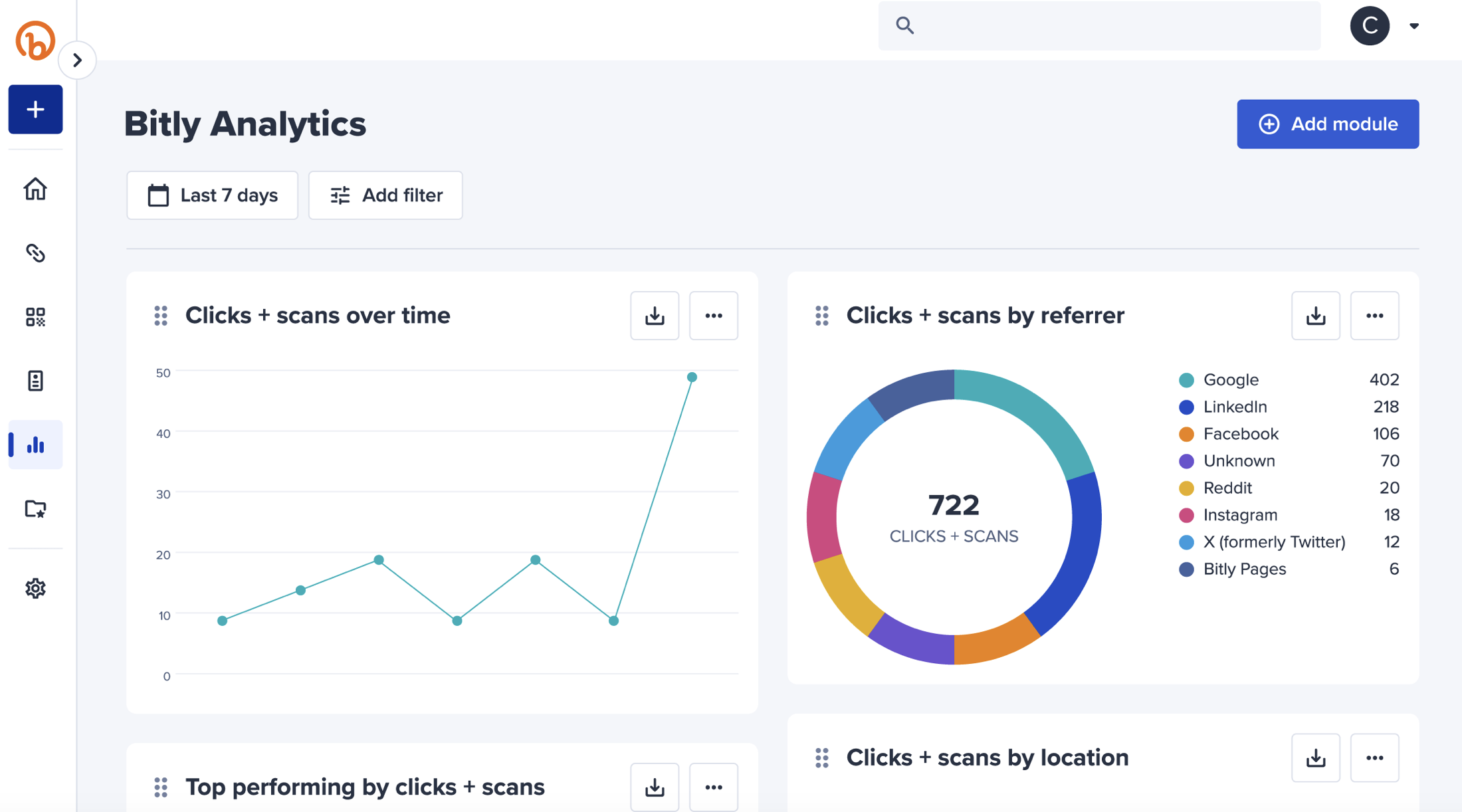The image size is (1462, 812).
Task: Click the Bitly Pages legend entry
Action: (x=1289, y=569)
